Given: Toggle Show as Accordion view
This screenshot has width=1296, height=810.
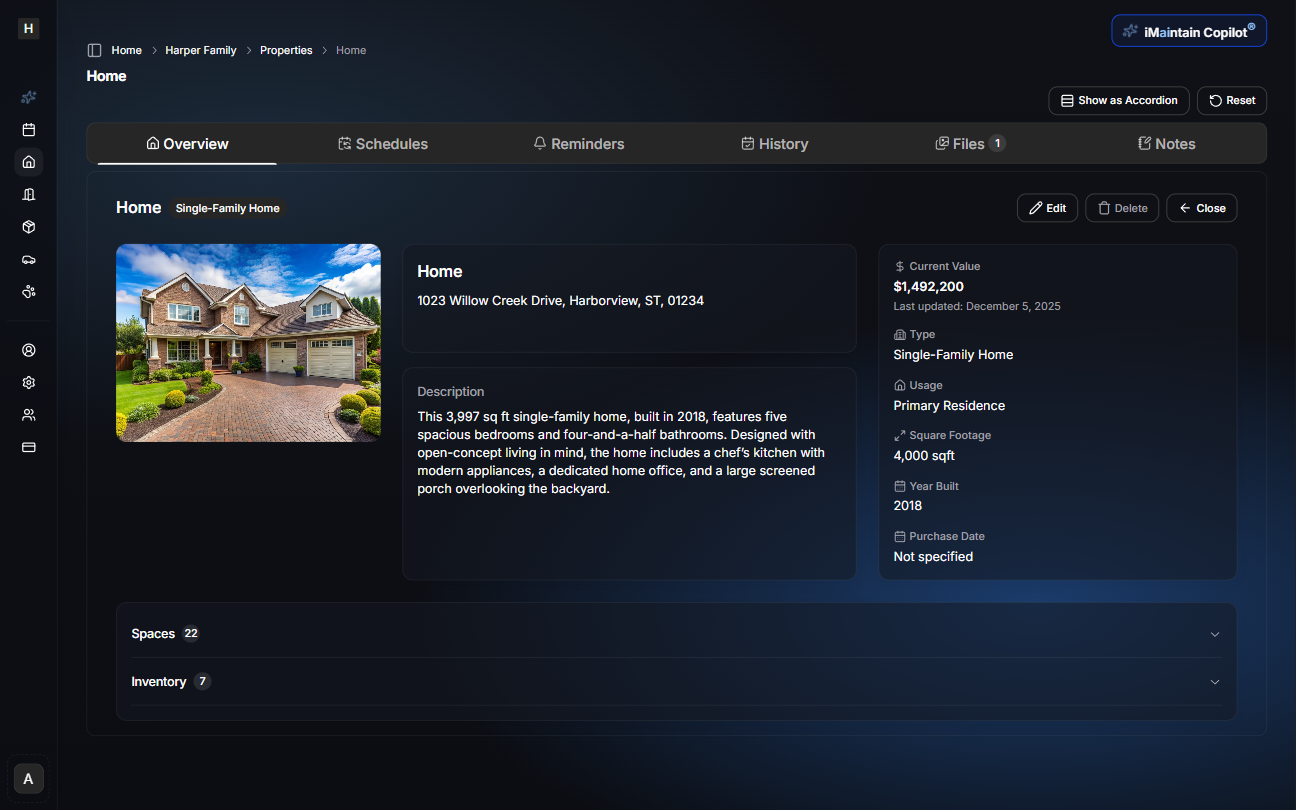Looking at the screenshot, I should click(x=1118, y=100).
